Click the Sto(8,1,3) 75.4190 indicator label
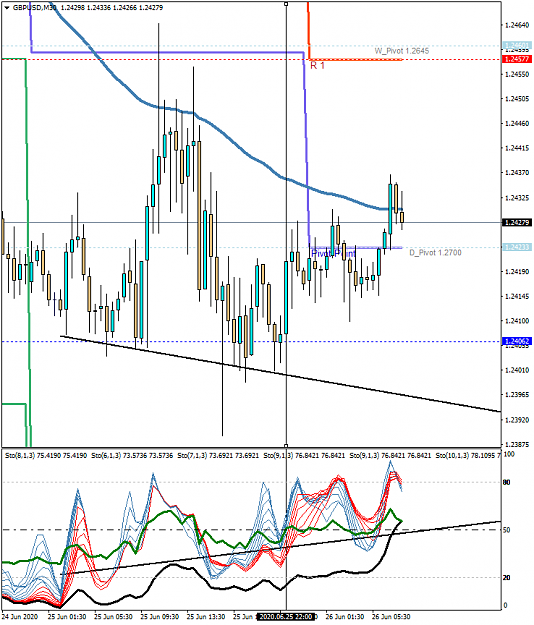This screenshot has height=625, width=534. coord(46,455)
